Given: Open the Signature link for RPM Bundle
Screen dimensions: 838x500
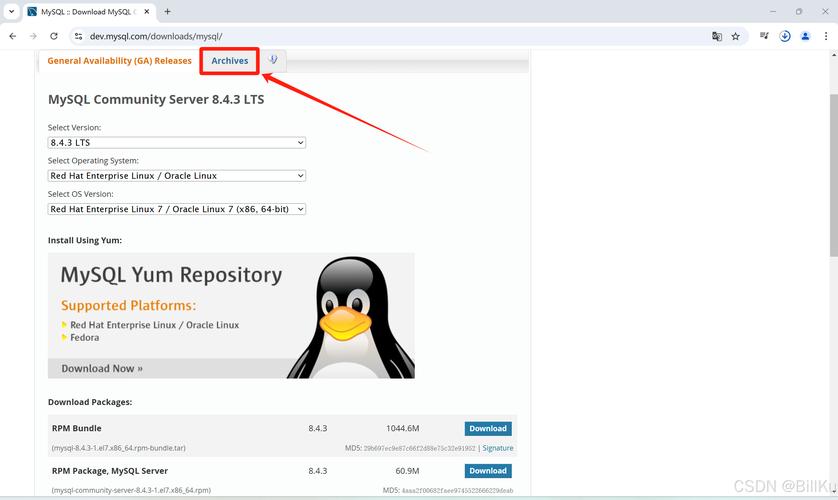Looking at the screenshot, I should click(498, 448).
